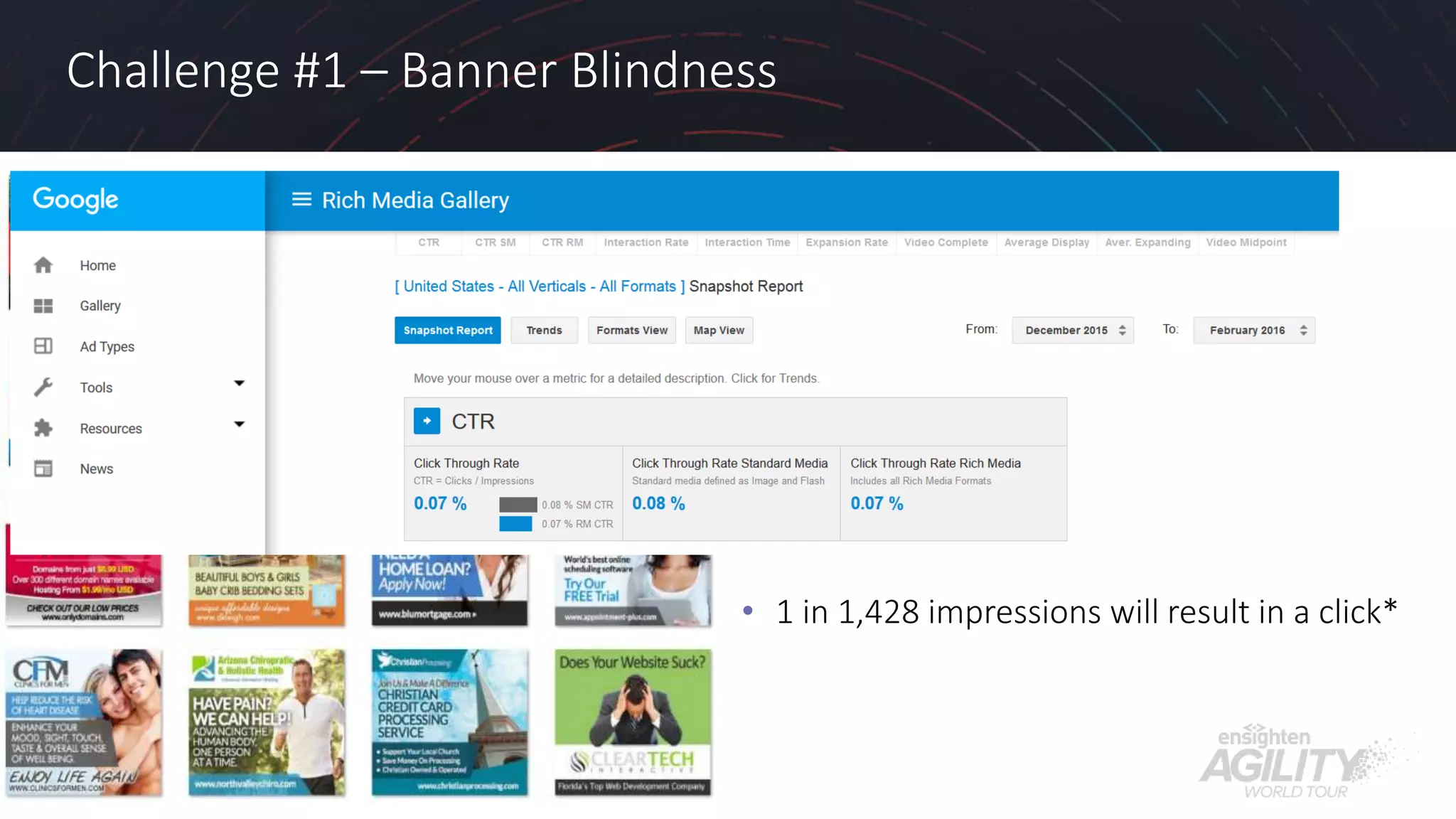
Task: Click the Home Loan Apply Now banner
Action: 449,590
